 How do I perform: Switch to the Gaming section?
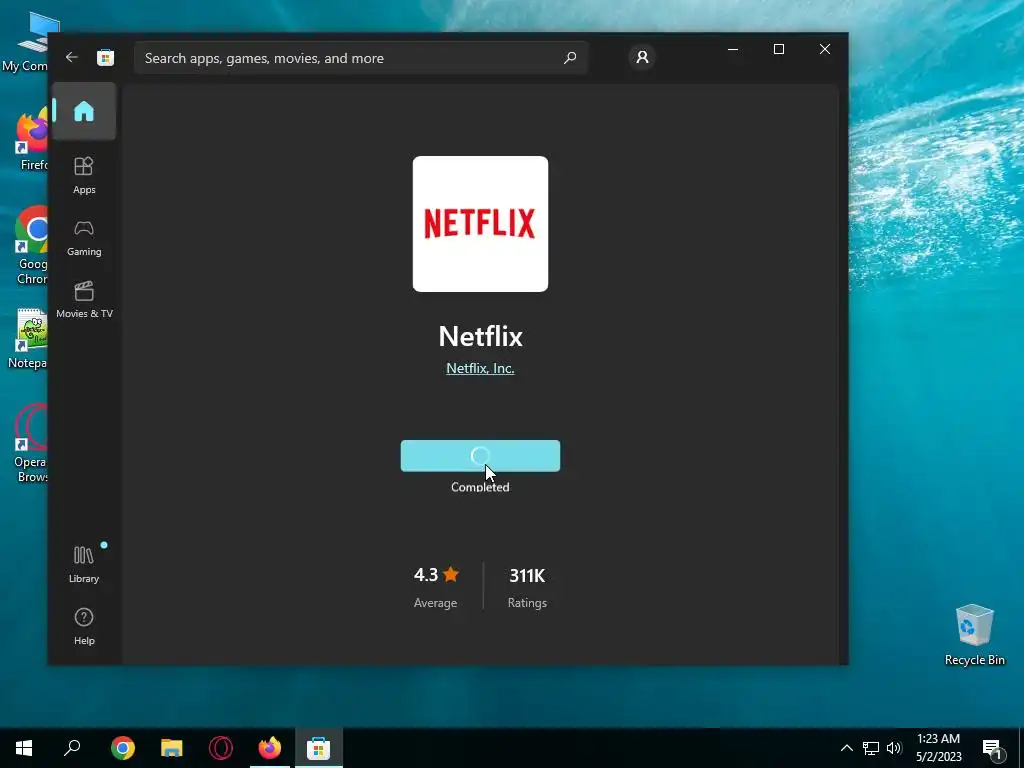(x=84, y=238)
